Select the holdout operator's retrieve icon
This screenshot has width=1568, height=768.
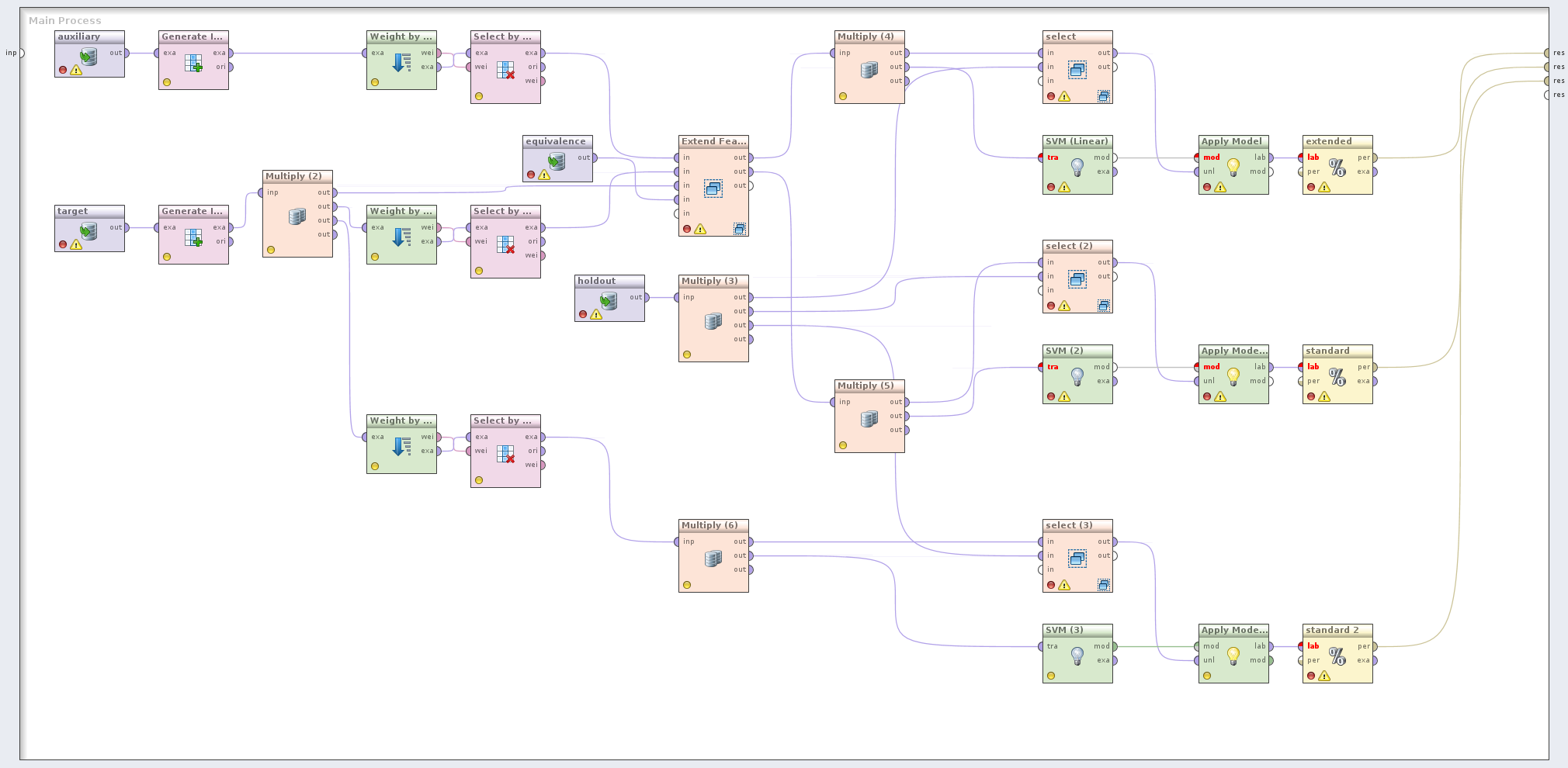(x=609, y=301)
